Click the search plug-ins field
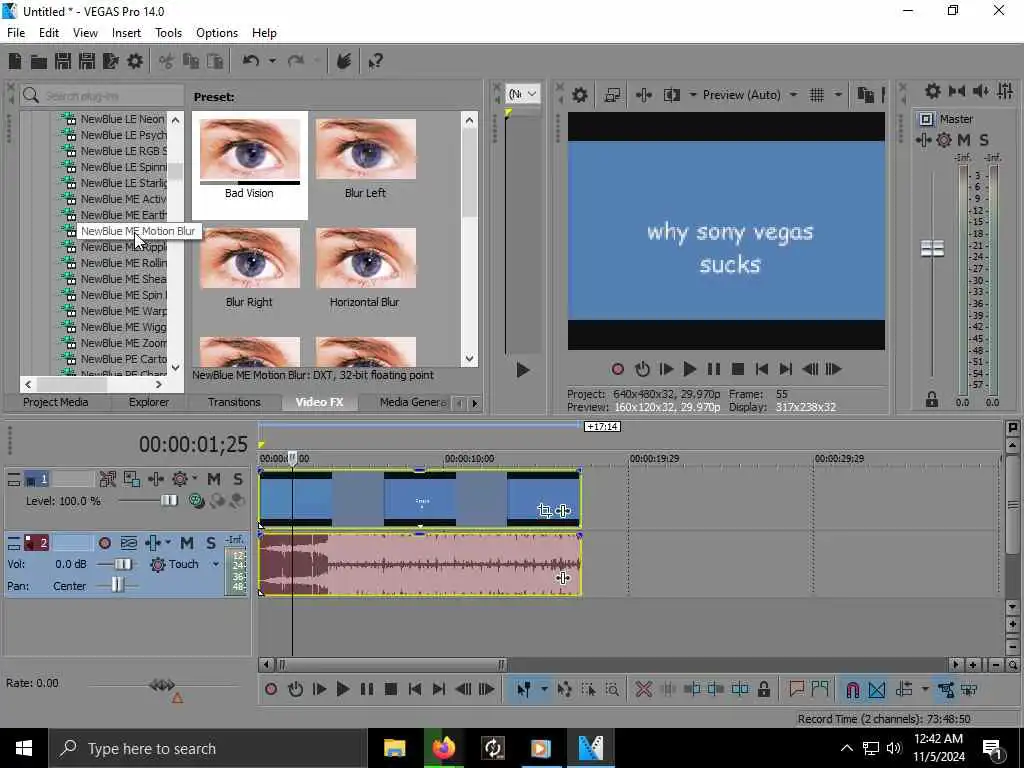This screenshot has width=1024, height=768. pos(102,96)
